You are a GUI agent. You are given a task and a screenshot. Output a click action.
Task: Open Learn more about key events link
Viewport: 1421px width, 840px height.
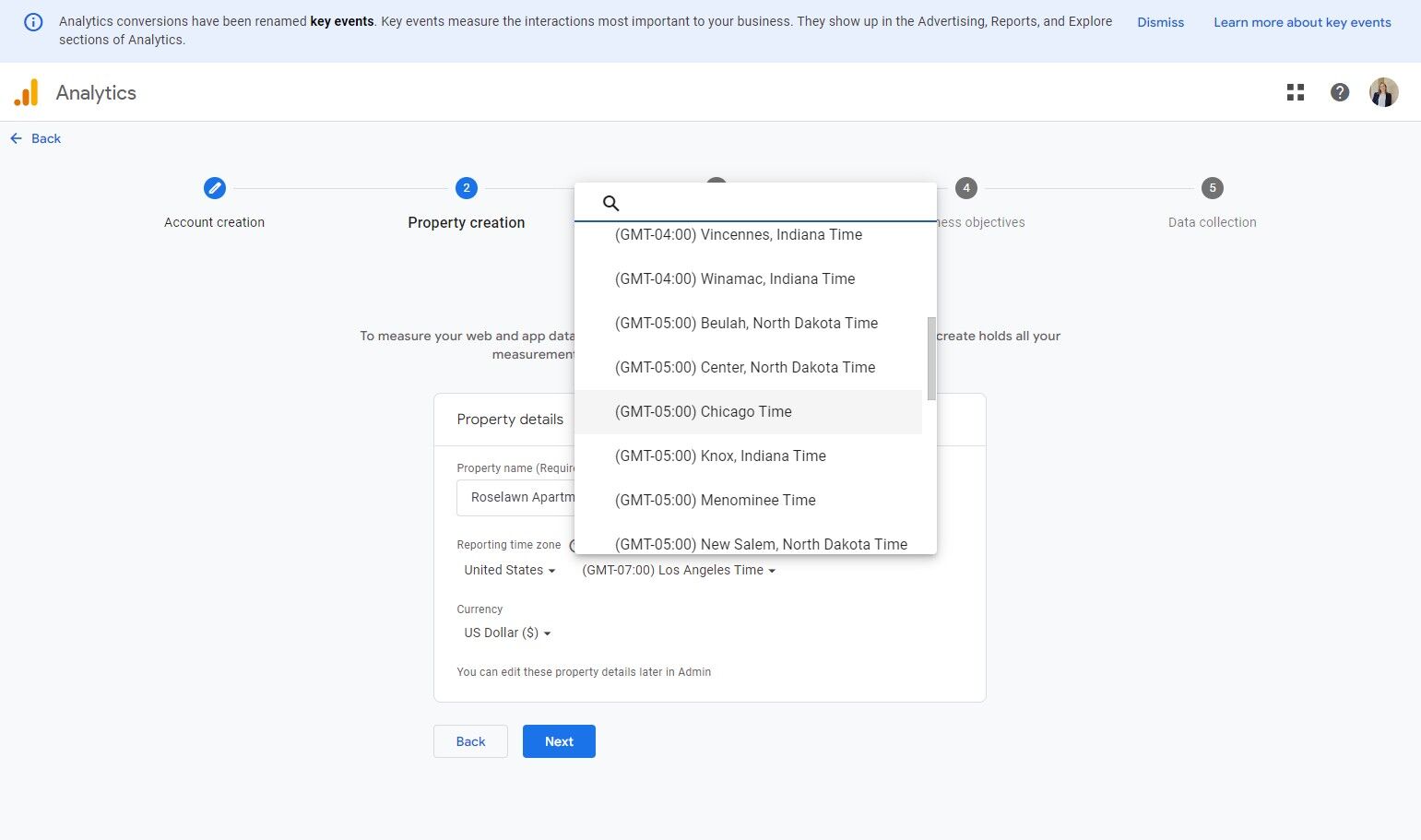(x=1302, y=22)
